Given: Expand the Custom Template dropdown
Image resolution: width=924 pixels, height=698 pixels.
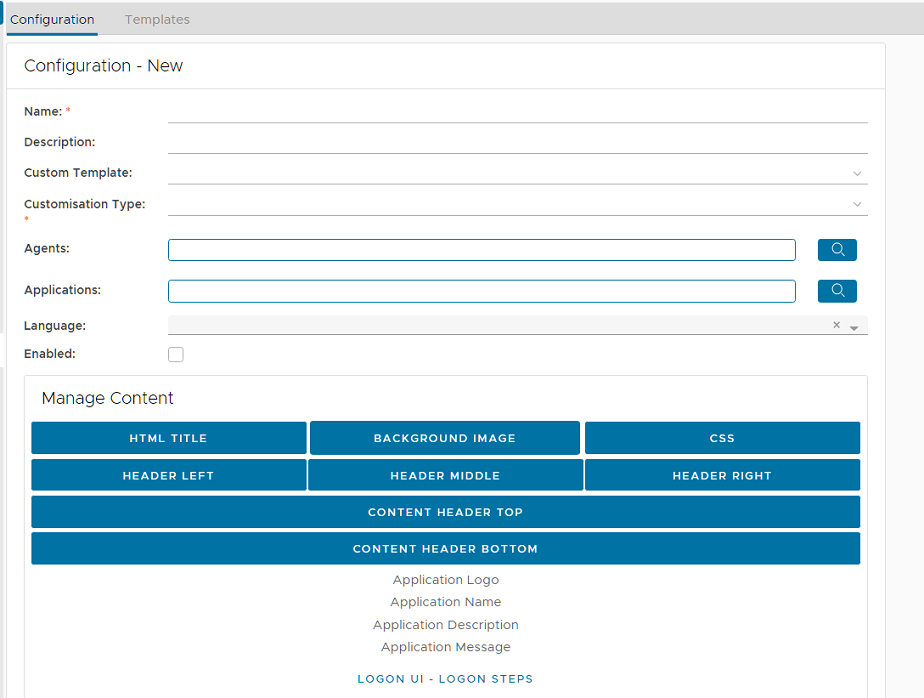Looking at the screenshot, I should pos(857,173).
